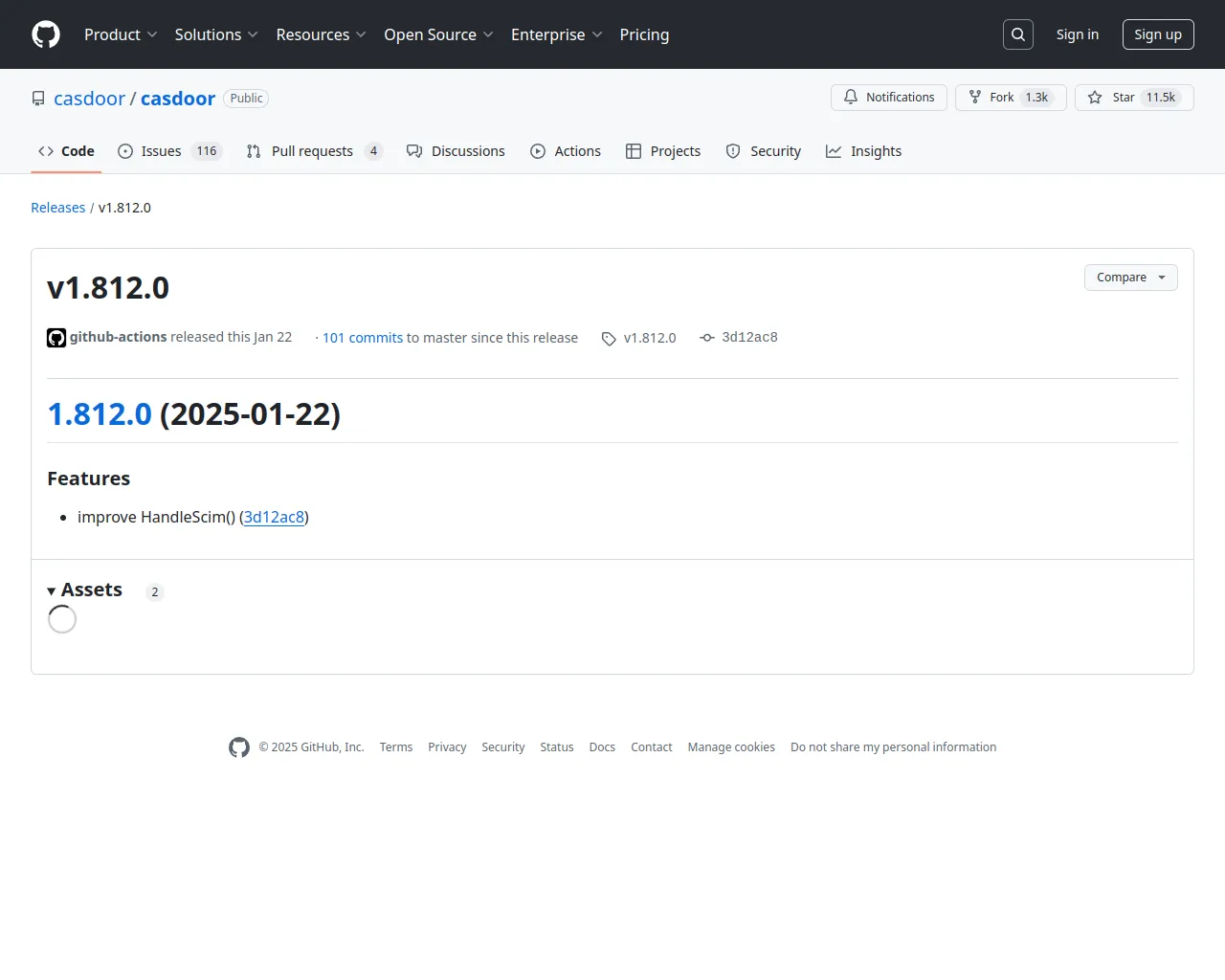Click the fork icon in Fork button

(x=975, y=98)
